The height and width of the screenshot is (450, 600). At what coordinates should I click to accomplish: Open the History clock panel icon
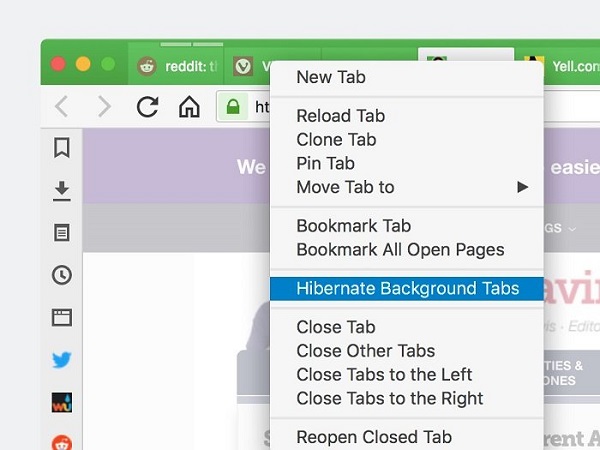tap(62, 275)
